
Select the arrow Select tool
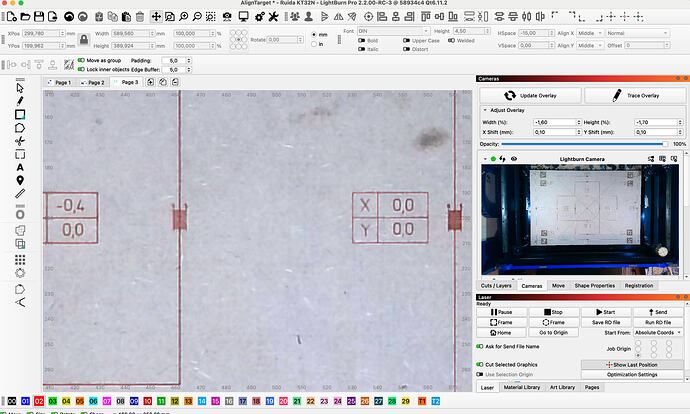pos(20,88)
